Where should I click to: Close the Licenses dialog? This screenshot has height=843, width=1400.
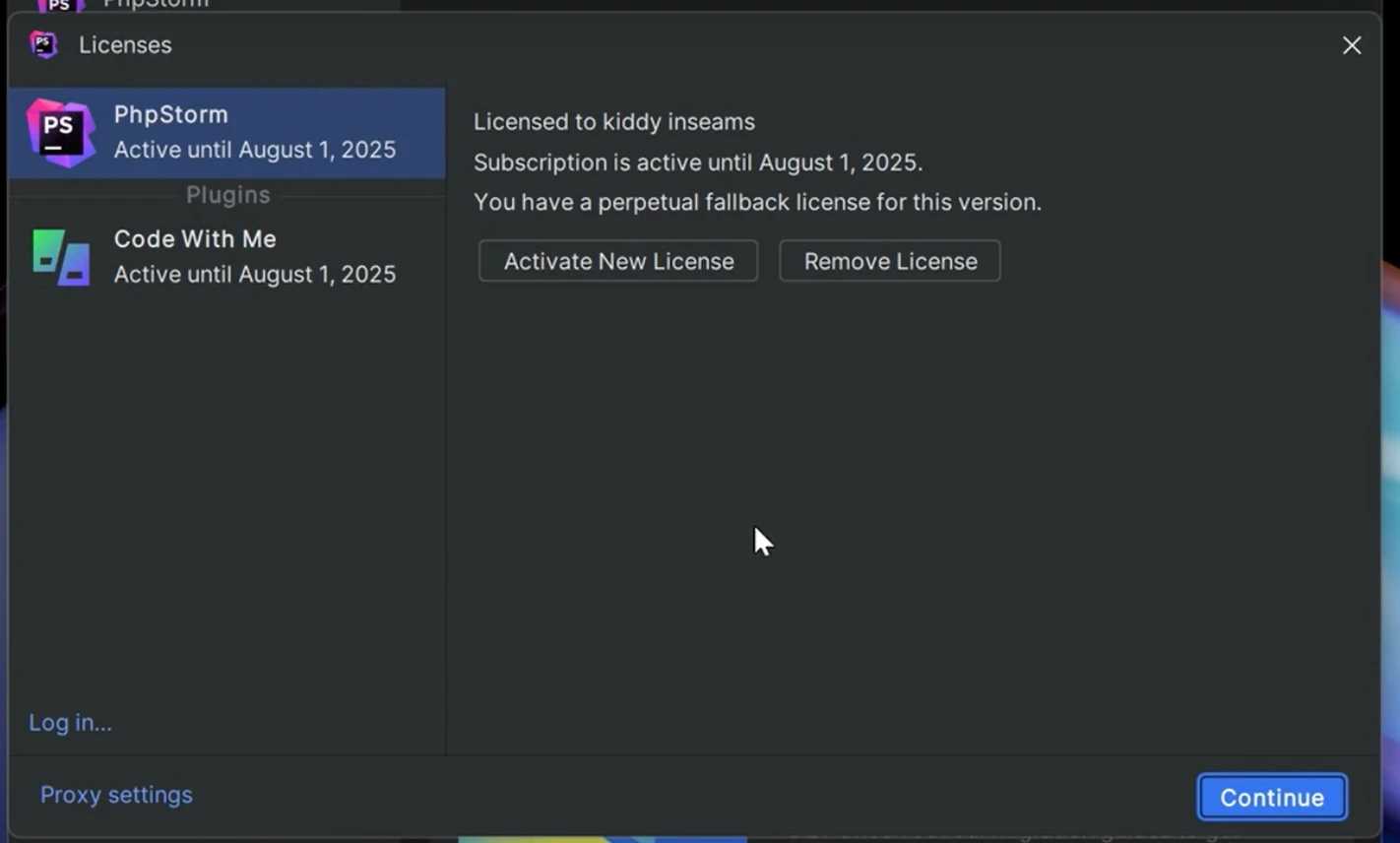point(1352,45)
